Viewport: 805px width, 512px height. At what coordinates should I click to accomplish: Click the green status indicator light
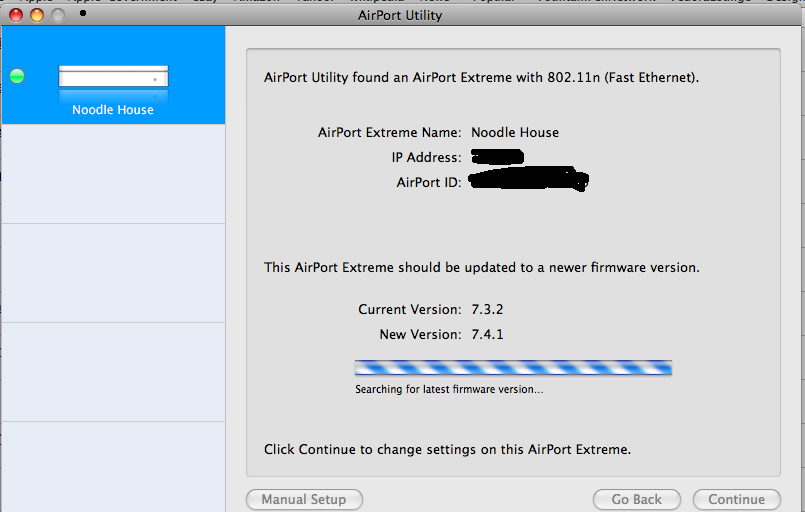[17, 76]
